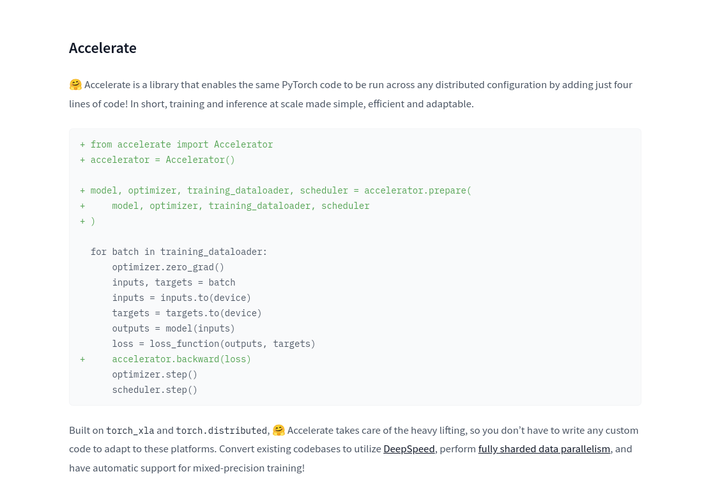Click the "inputs, targets = batch" line
720x490 pixels.
click(174, 283)
